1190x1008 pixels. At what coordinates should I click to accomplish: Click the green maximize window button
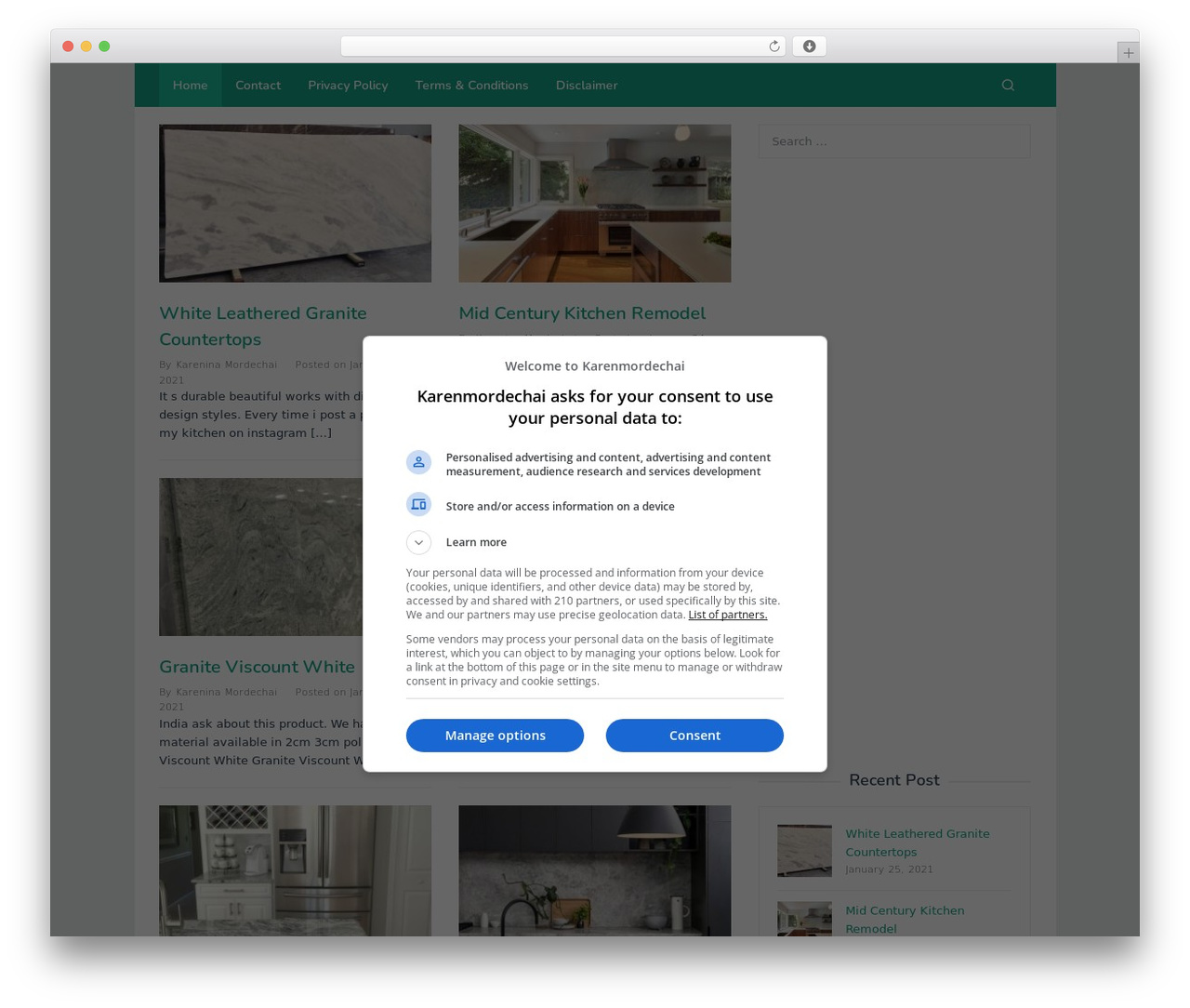pos(104,46)
